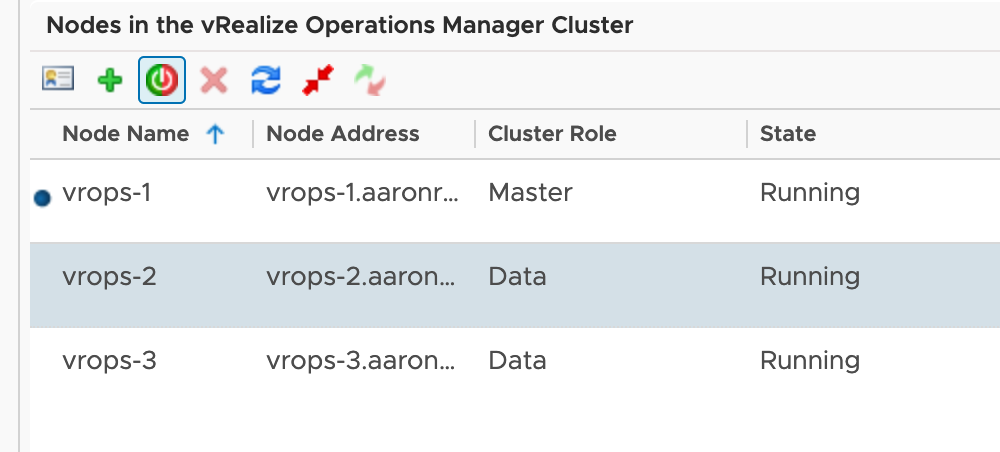Click the green-pink swap arrows icon
Viewport: 1000px width, 452px height.
[x=369, y=81]
